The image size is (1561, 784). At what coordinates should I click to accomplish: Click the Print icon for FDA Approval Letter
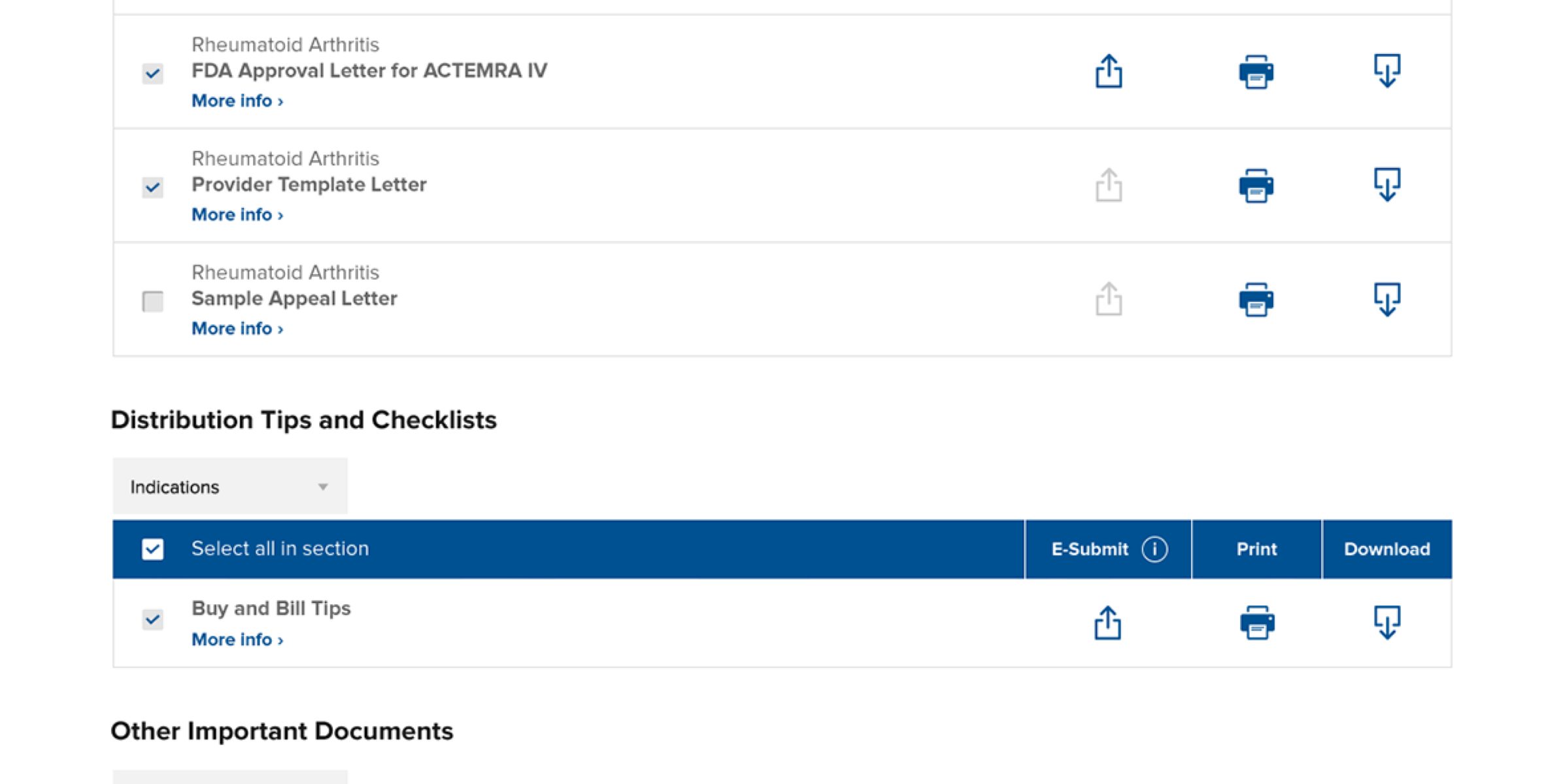pos(1254,70)
